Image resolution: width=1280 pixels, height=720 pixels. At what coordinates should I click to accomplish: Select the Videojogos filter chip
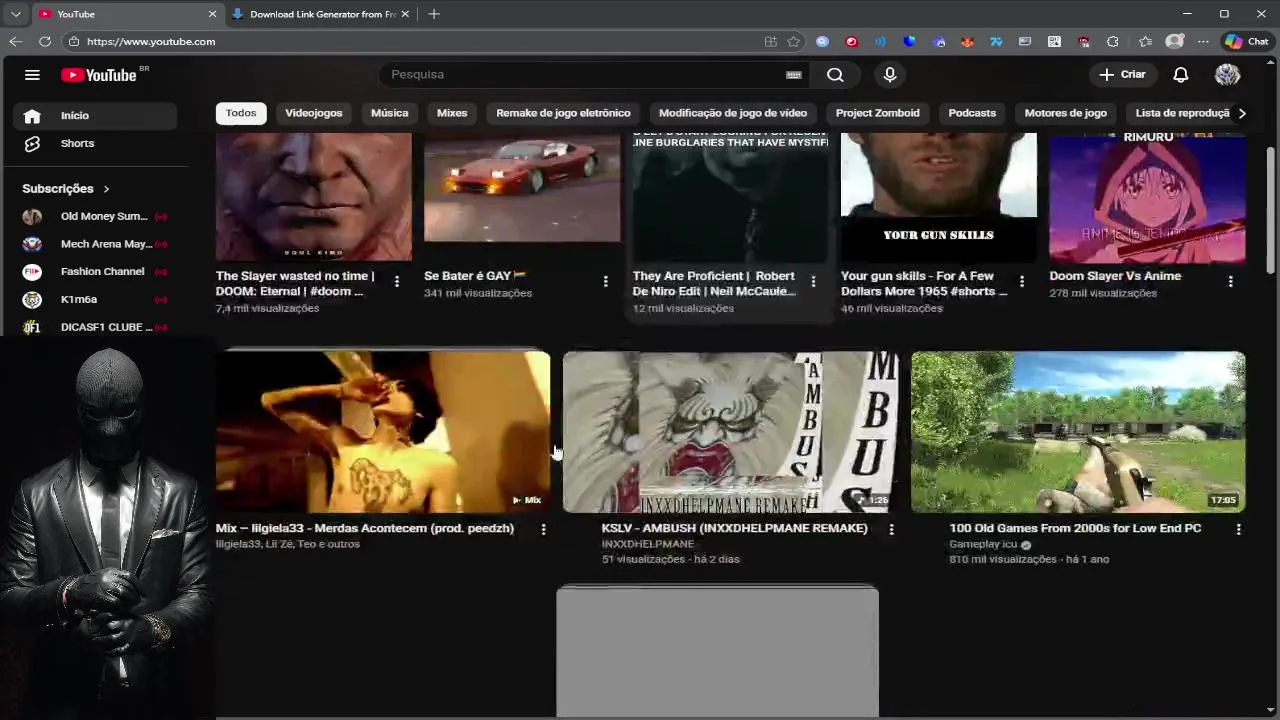pyautogui.click(x=314, y=113)
